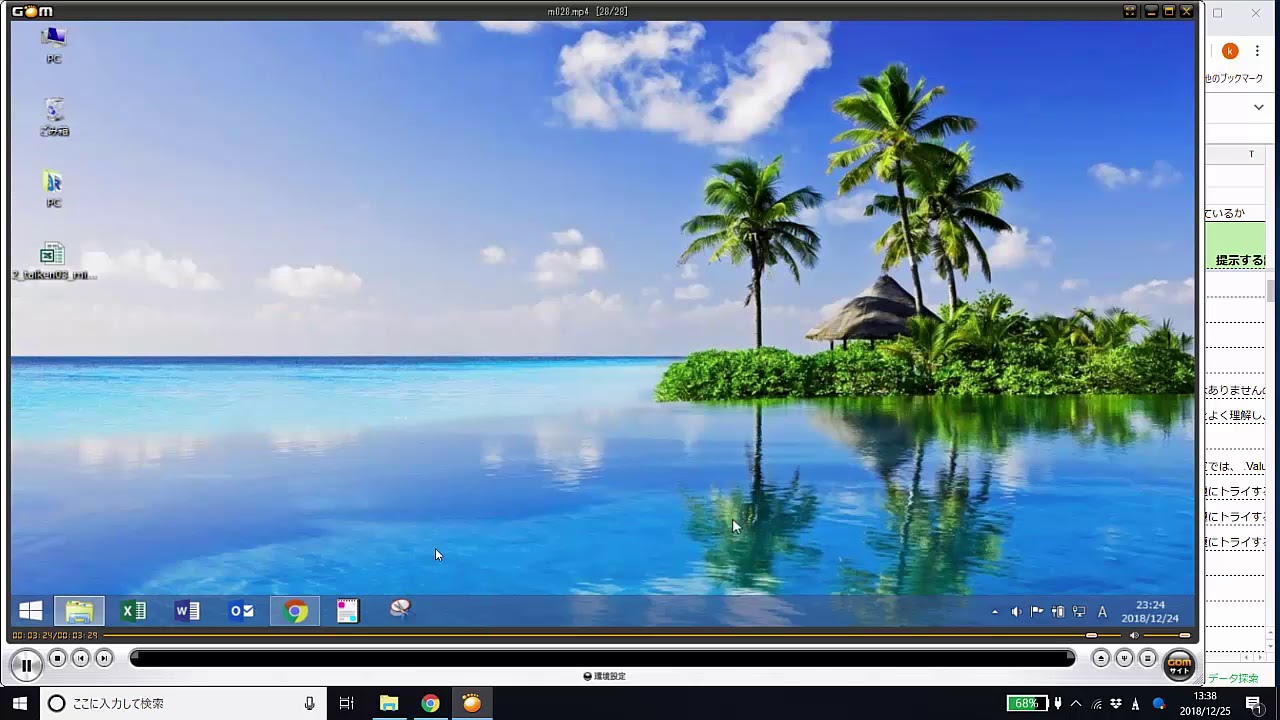Open the GOM Player playlist panel

click(1147, 658)
